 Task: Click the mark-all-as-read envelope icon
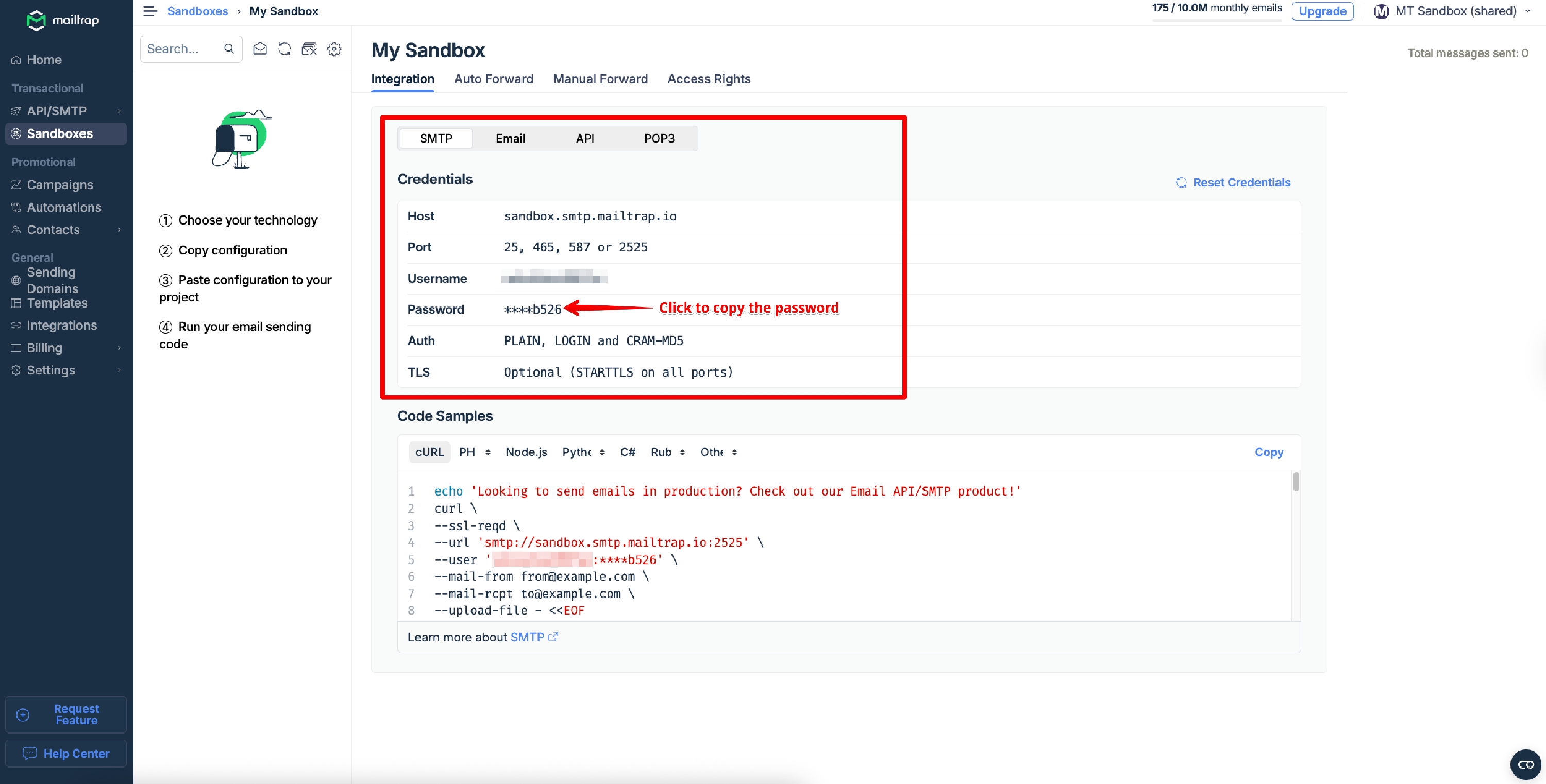pos(260,48)
